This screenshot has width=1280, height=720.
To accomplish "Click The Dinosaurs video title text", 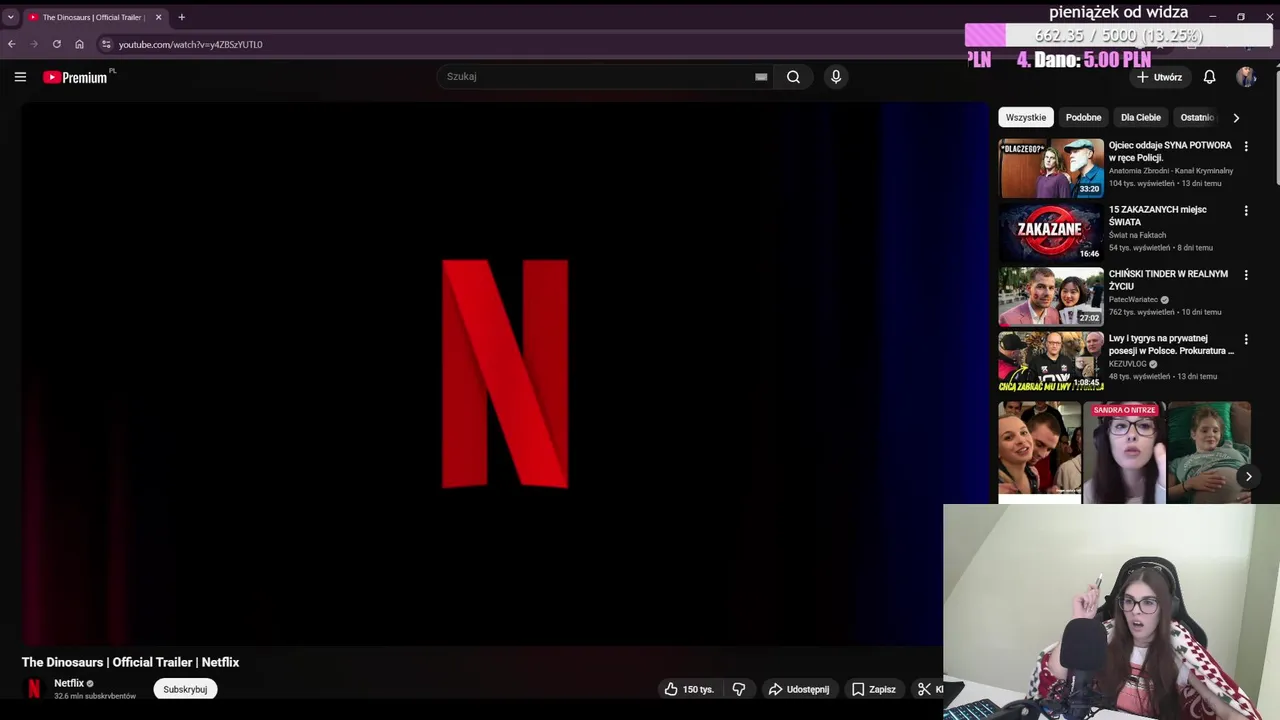I will (x=130, y=662).
